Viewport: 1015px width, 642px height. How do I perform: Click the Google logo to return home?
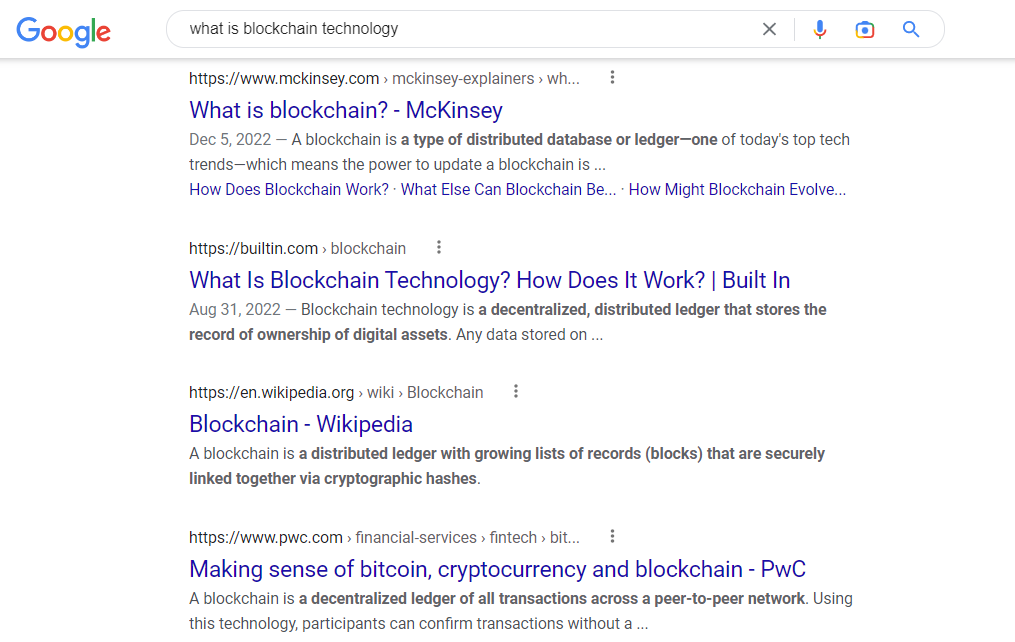[63, 31]
